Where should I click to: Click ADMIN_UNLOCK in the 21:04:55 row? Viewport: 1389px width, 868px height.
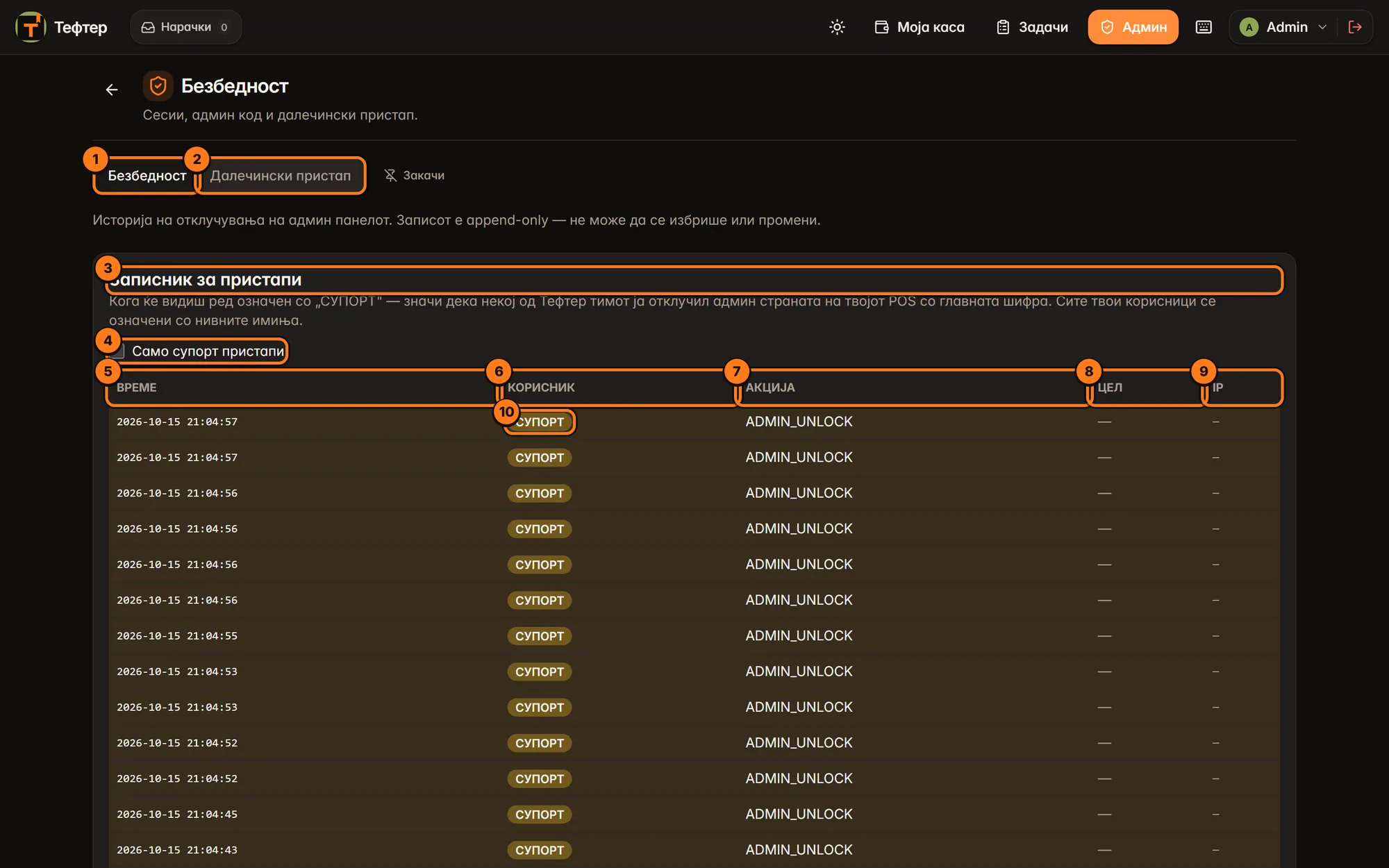tap(799, 635)
